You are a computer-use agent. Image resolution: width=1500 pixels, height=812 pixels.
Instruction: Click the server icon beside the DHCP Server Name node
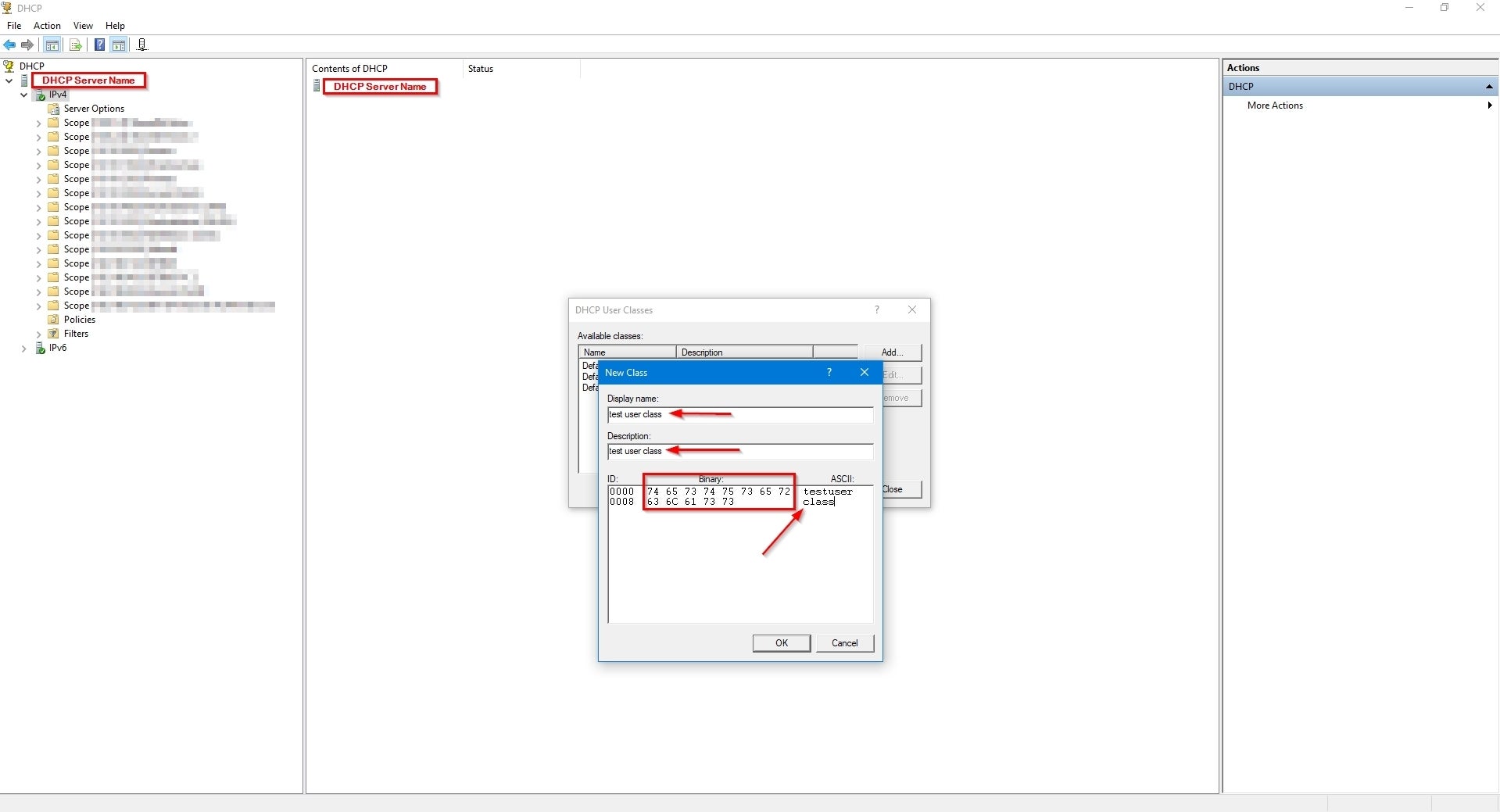pos(24,80)
